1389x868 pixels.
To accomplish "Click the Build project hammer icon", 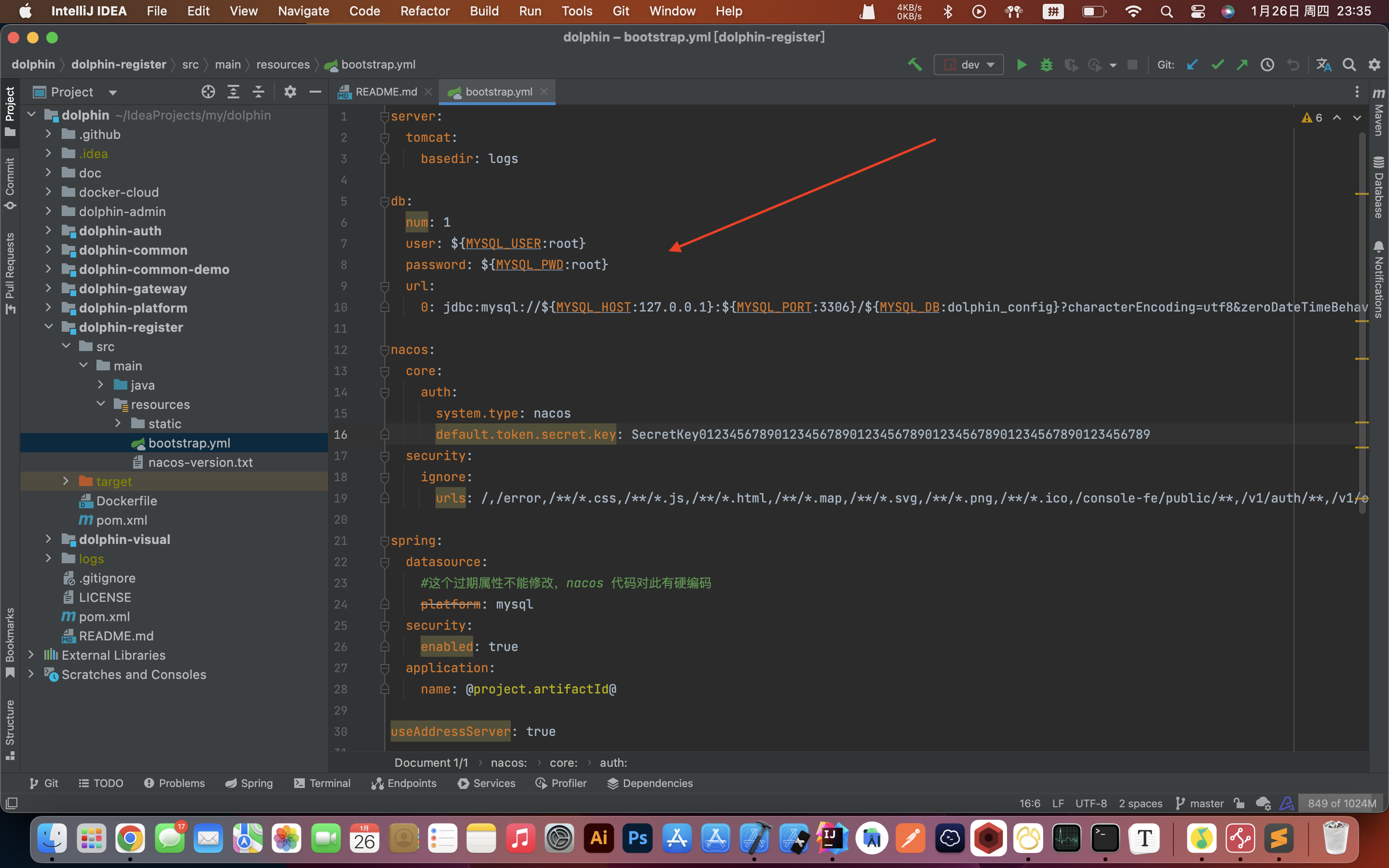I will coord(915,64).
